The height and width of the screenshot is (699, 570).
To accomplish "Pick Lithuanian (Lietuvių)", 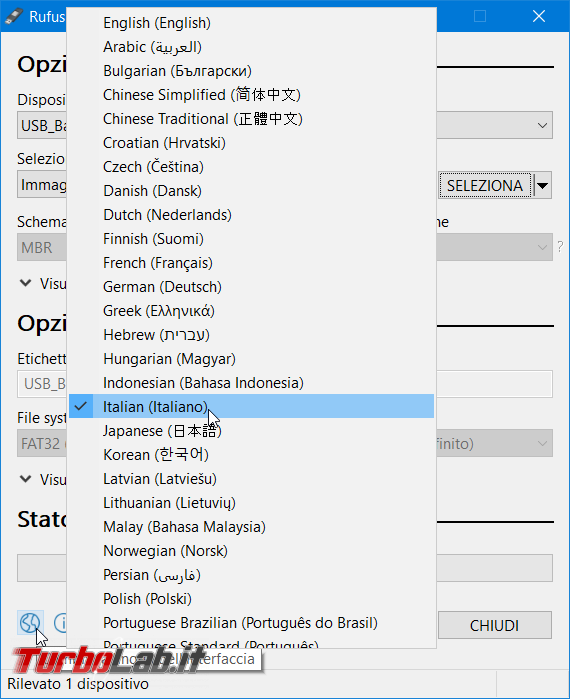I will coord(251,503).
